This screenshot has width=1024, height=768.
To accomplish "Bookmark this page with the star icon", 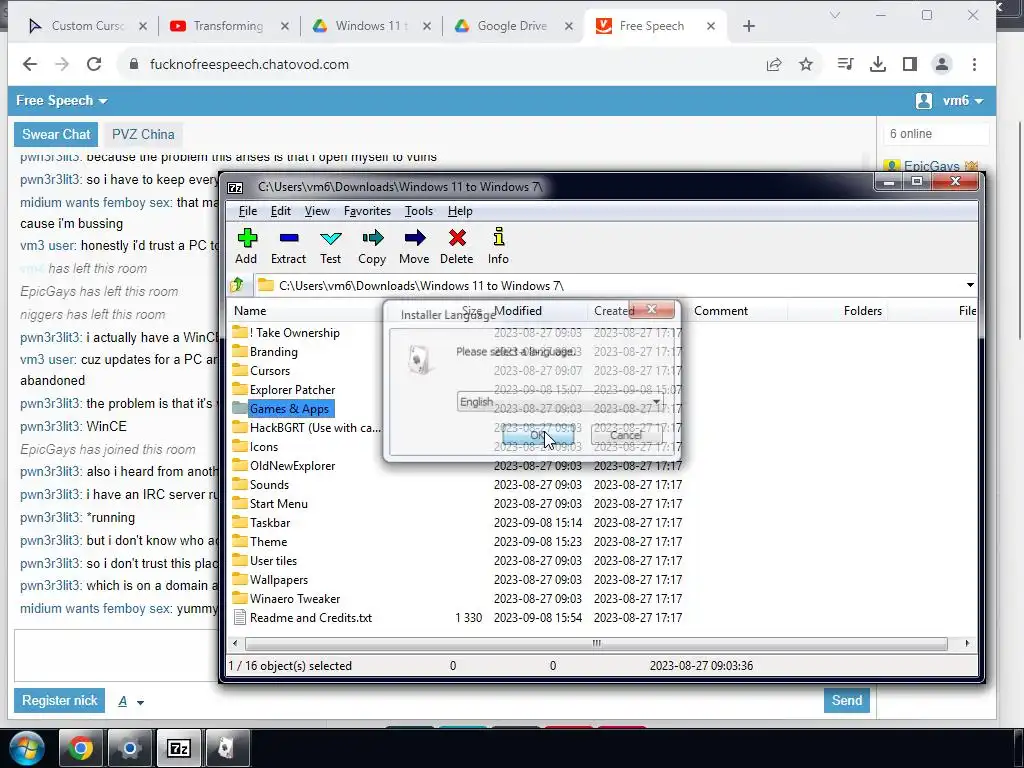I will point(806,64).
